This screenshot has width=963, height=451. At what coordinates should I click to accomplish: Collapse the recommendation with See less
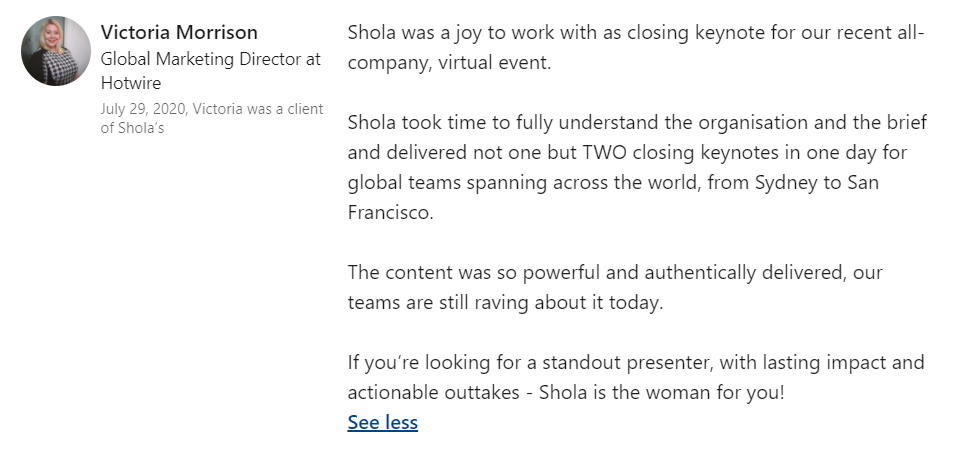point(383,422)
